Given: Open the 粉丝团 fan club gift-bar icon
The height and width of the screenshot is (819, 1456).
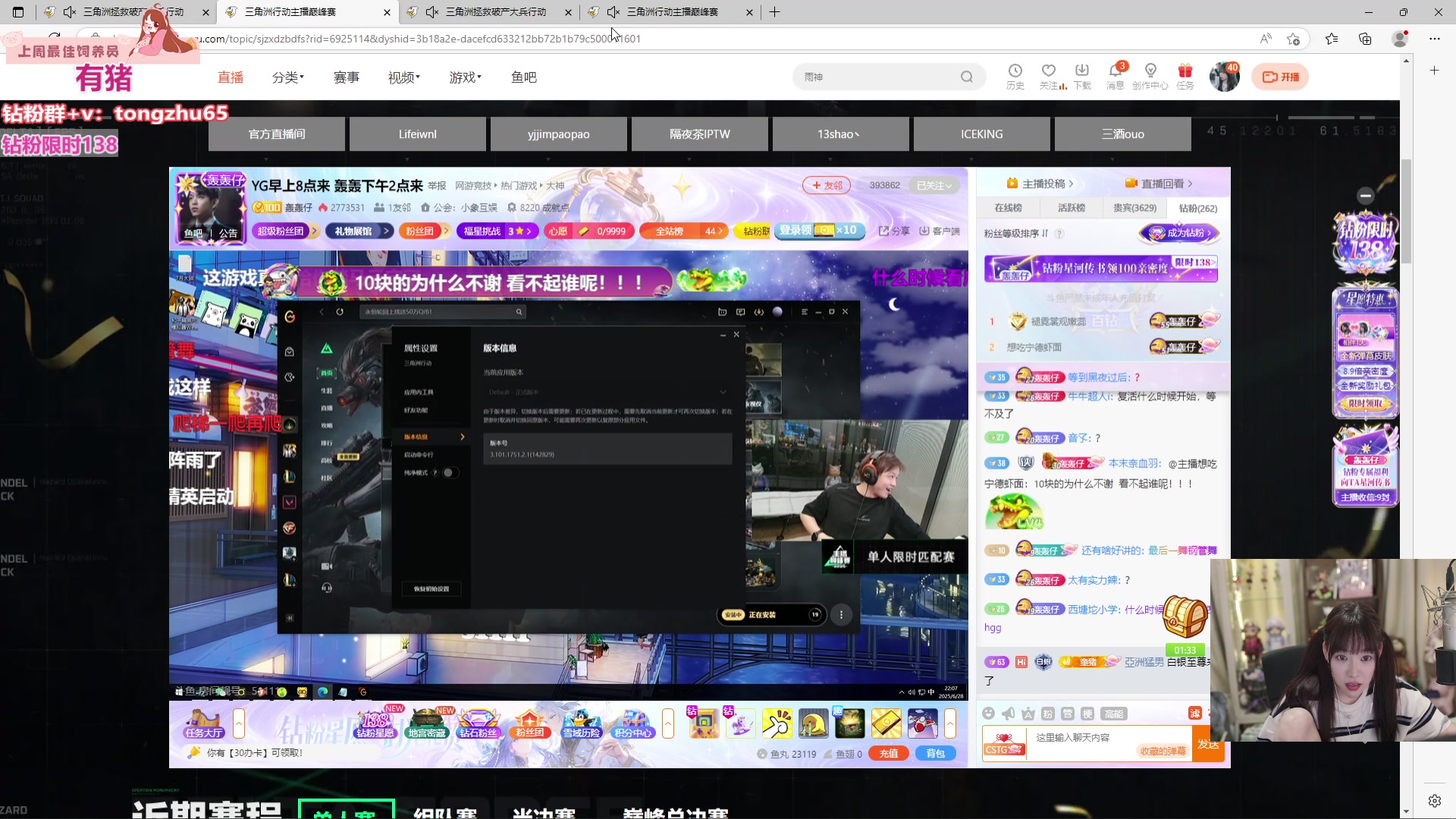Looking at the screenshot, I should point(529,723).
